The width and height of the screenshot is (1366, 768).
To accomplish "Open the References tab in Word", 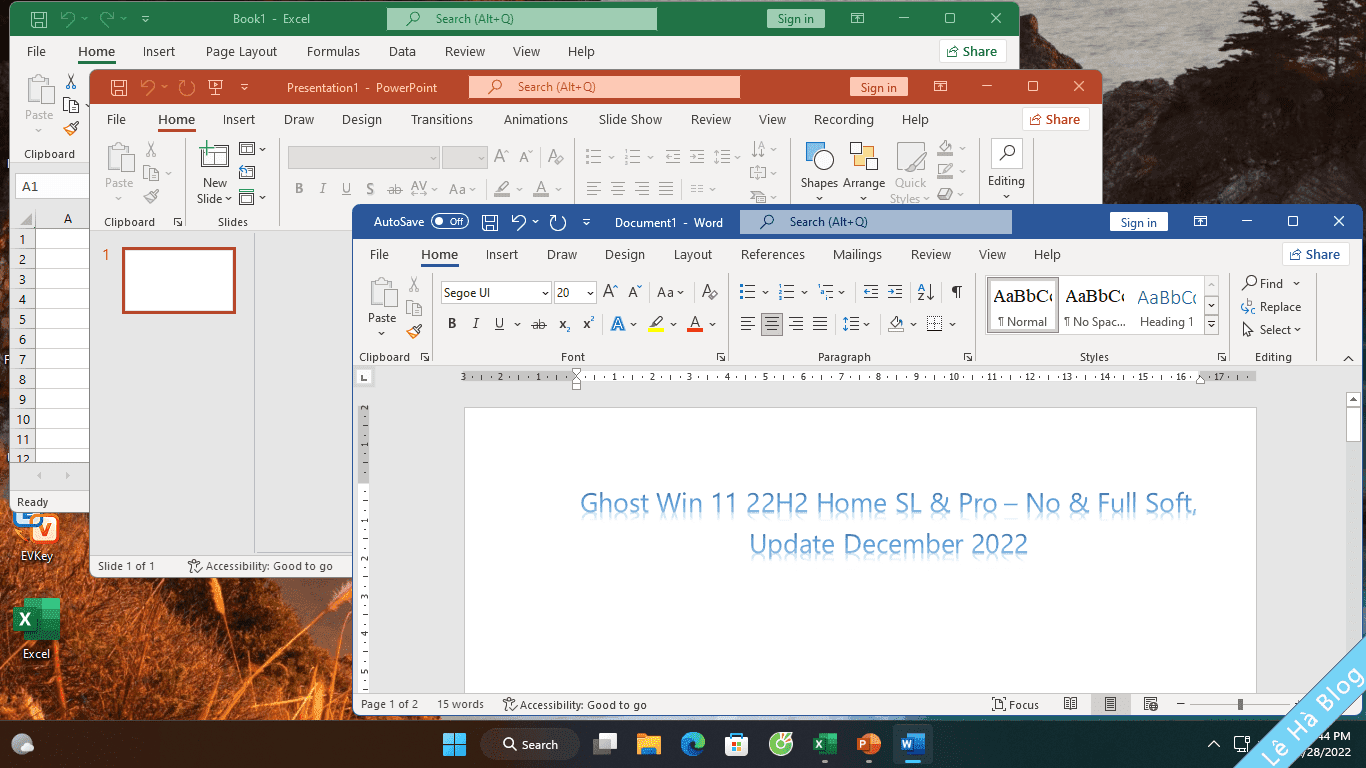I will (772, 255).
